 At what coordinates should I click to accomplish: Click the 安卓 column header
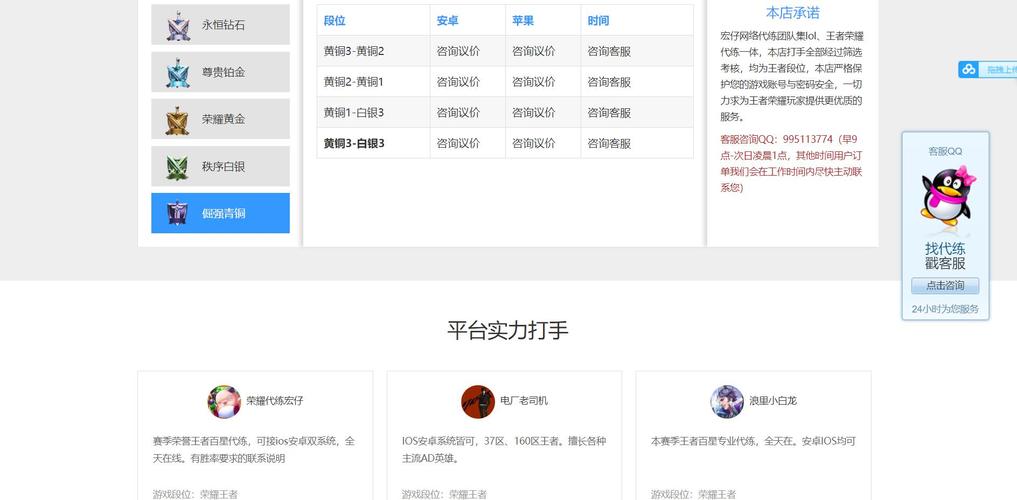448,21
